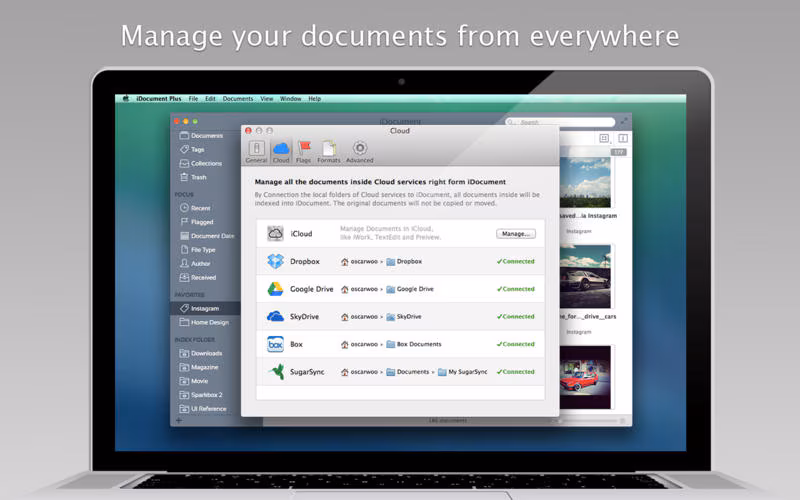
Task: Open the Formats preferences tab
Action: 329,152
